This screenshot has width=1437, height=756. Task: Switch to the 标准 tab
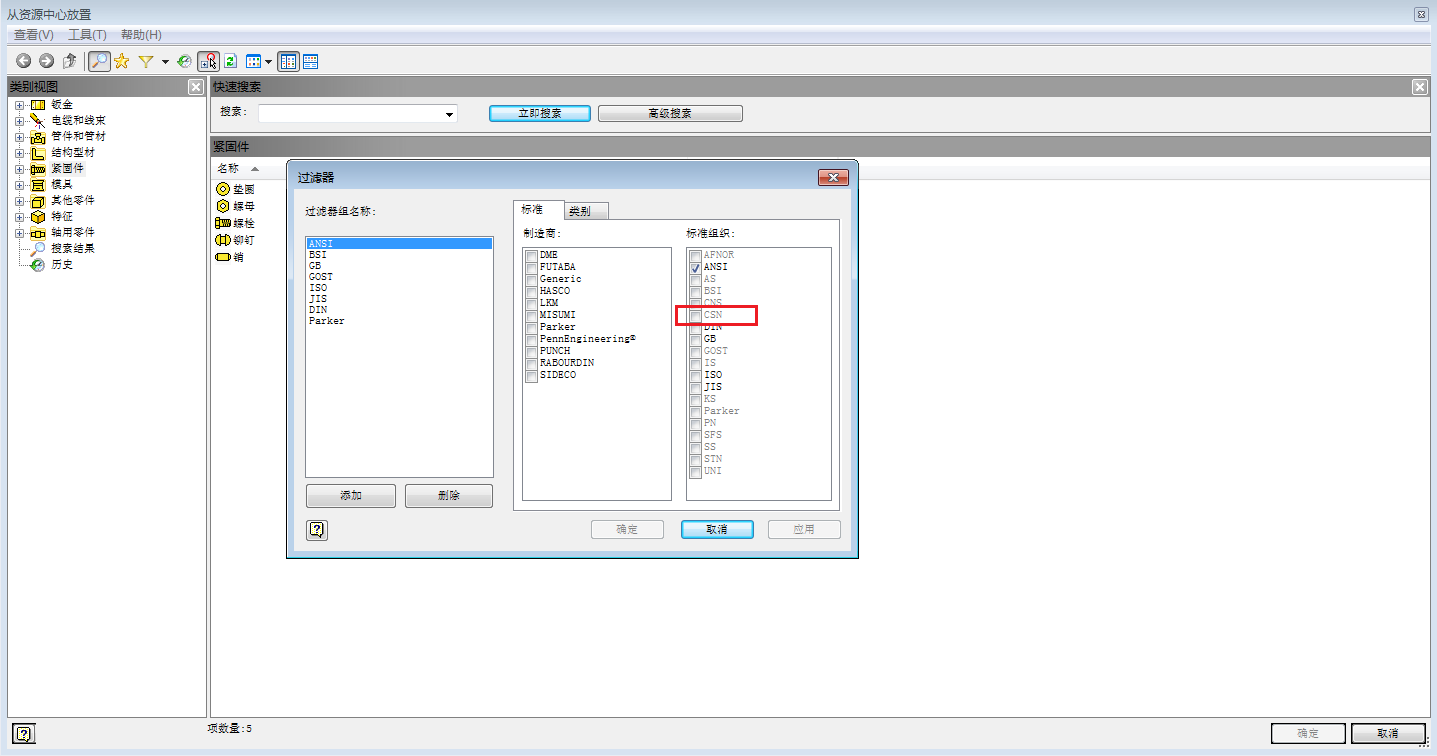[537, 209]
